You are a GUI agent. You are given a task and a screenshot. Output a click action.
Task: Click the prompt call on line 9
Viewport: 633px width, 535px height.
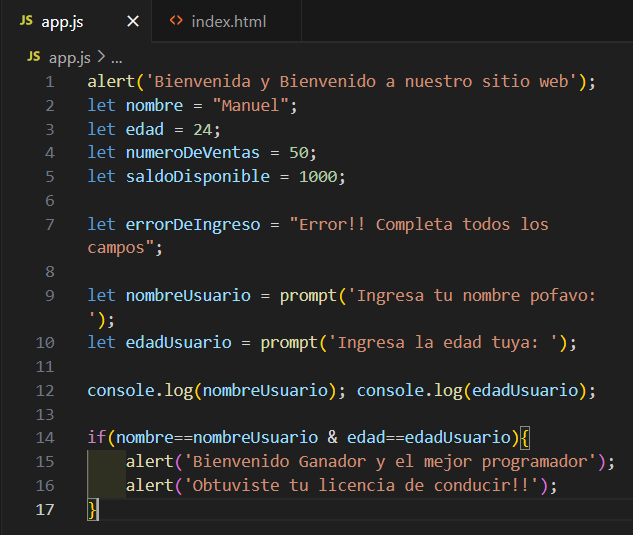pos(308,296)
